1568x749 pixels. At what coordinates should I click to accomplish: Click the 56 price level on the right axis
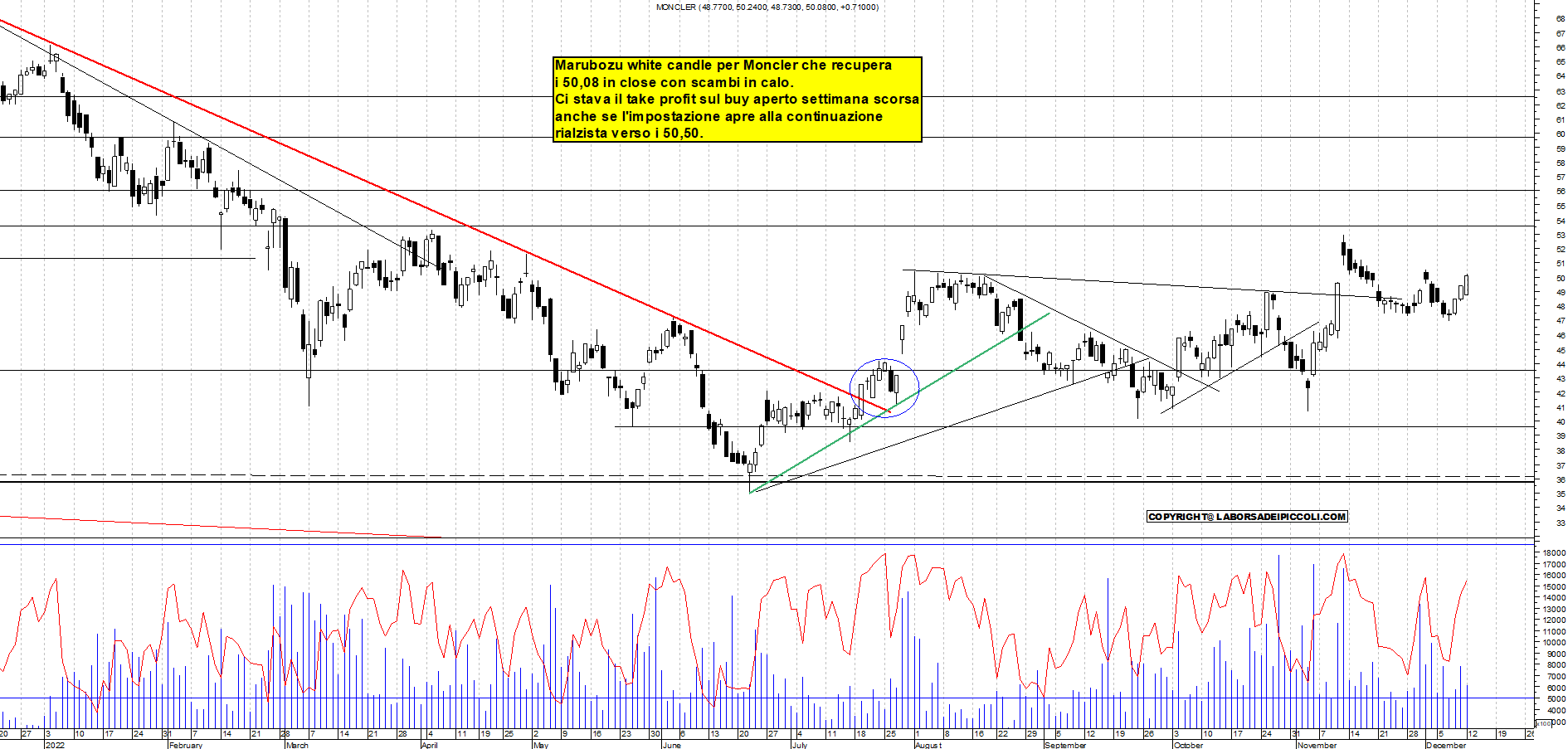(x=1561, y=192)
